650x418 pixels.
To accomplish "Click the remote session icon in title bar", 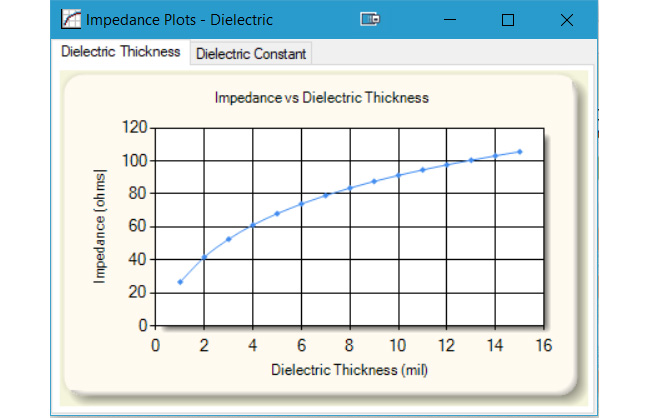I will [x=370, y=19].
